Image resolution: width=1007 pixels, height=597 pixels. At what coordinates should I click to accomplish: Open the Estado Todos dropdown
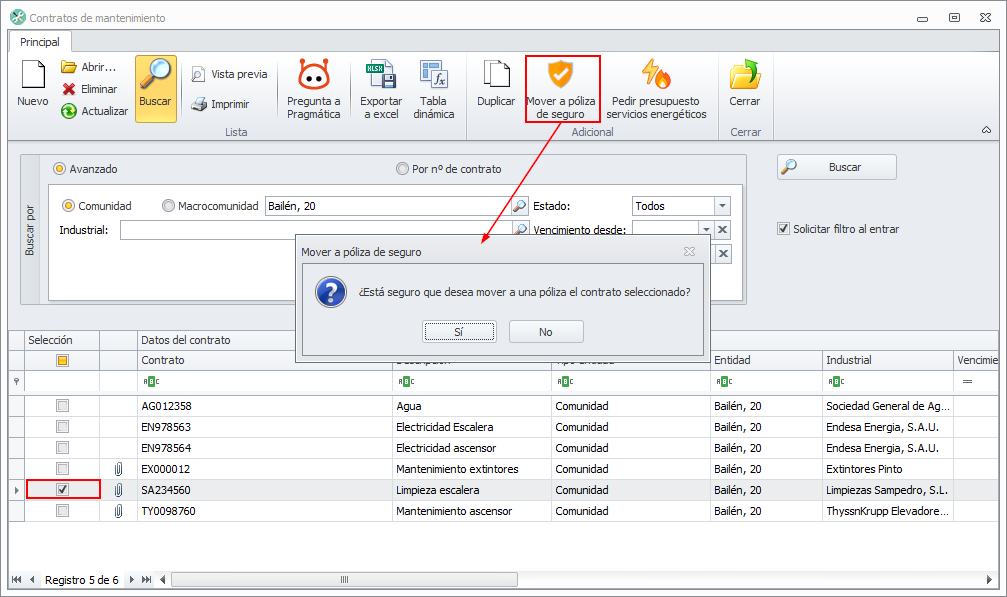[722, 206]
